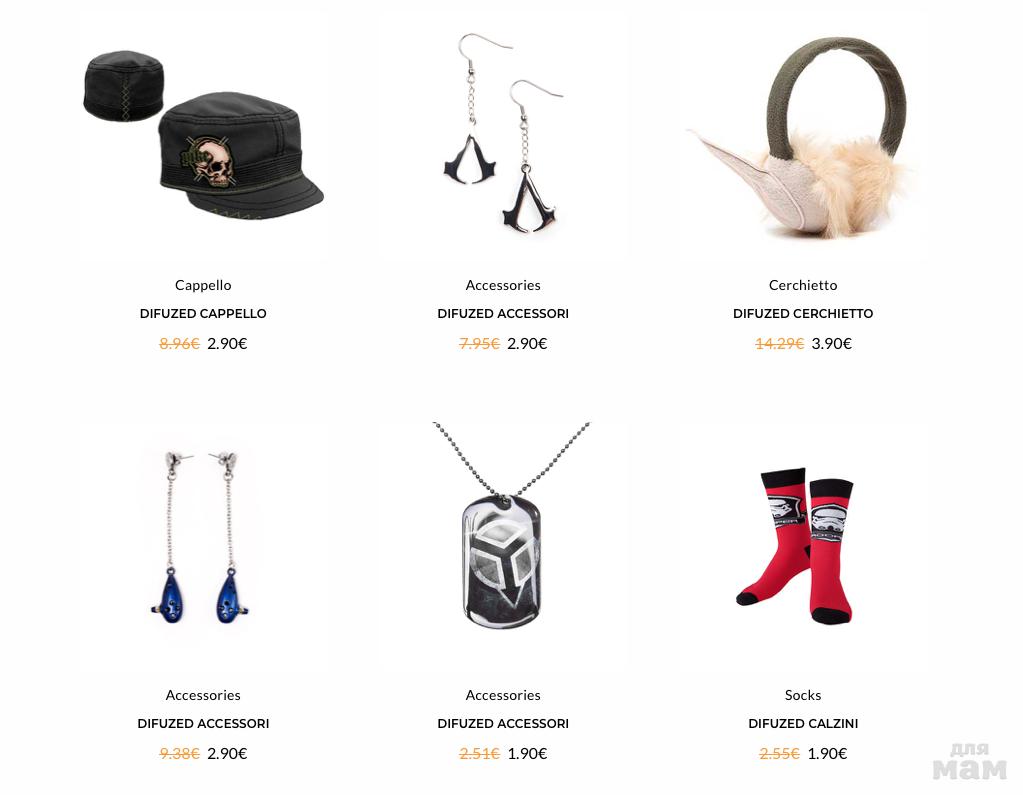Click DIFUZED ACCESSORI title under Assassin's earrings
The image size is (1023, 795).
[503, 314]
